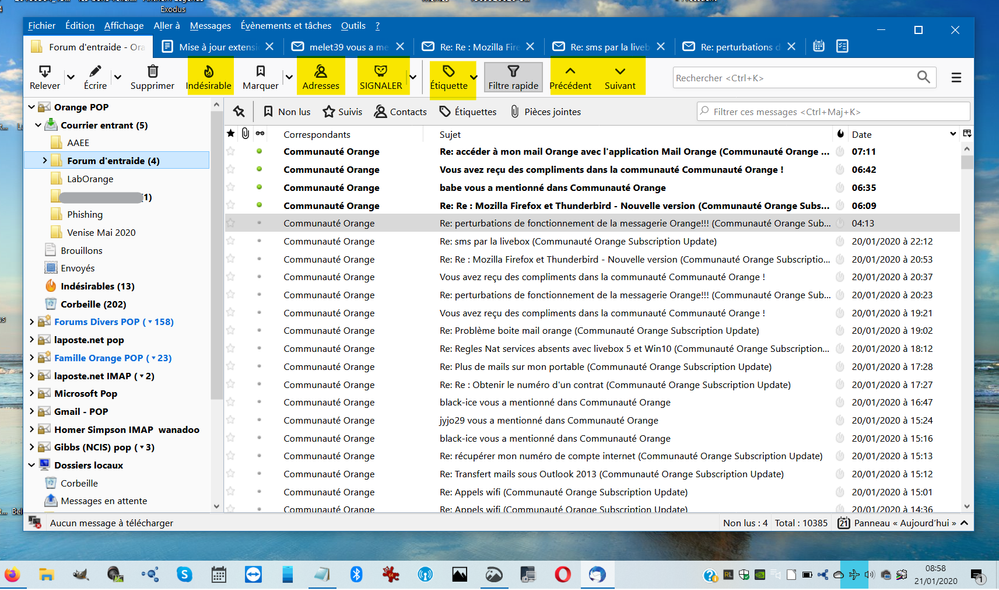
Task: Open the Étiquette dropdown arrow
Action: [473, 78]
